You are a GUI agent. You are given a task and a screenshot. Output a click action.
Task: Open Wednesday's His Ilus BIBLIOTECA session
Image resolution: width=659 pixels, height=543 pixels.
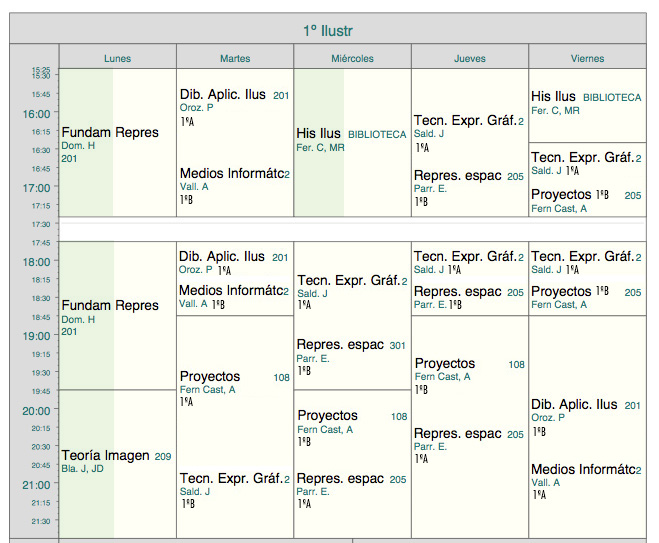[x=351, y=139]
